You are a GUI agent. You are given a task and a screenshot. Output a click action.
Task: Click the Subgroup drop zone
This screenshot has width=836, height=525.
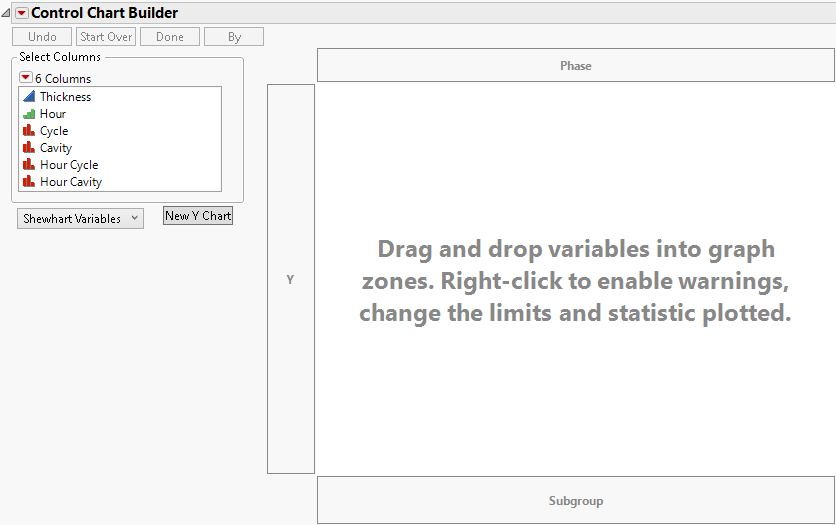[x=576, y=500]
